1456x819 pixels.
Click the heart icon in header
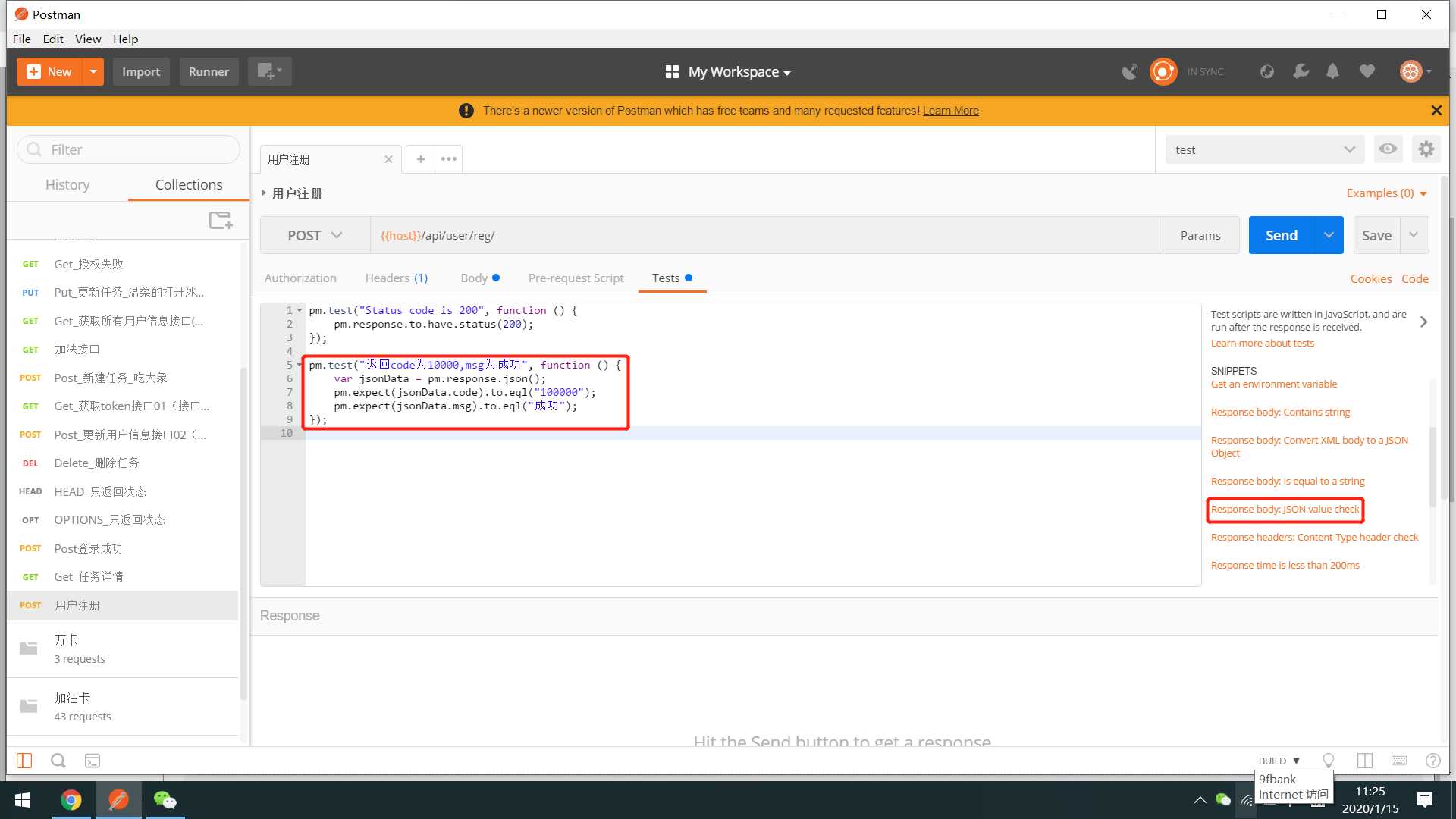1367,72
